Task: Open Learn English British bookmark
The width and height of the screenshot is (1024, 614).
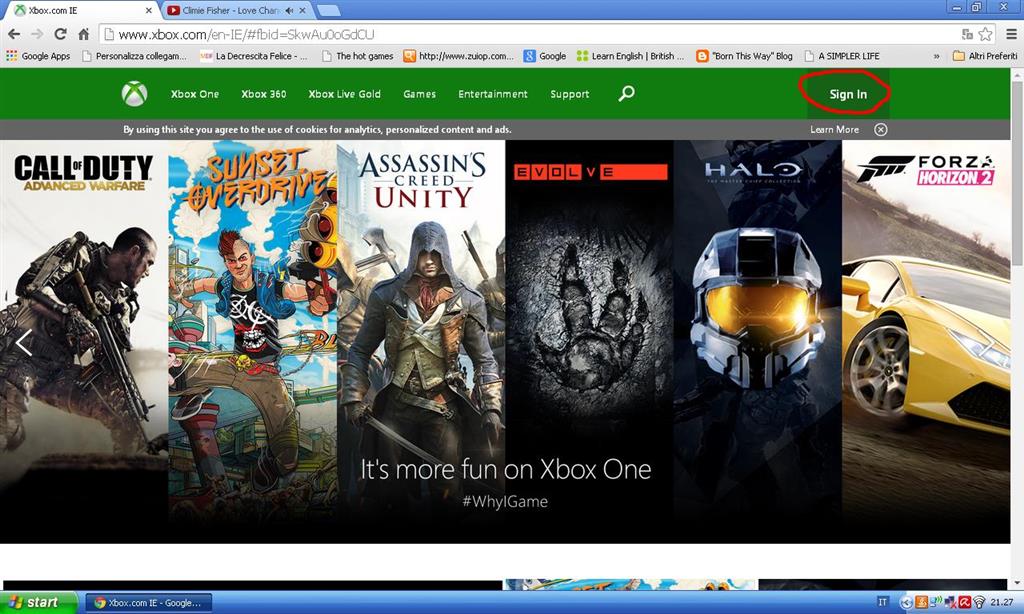Action: 630,56
